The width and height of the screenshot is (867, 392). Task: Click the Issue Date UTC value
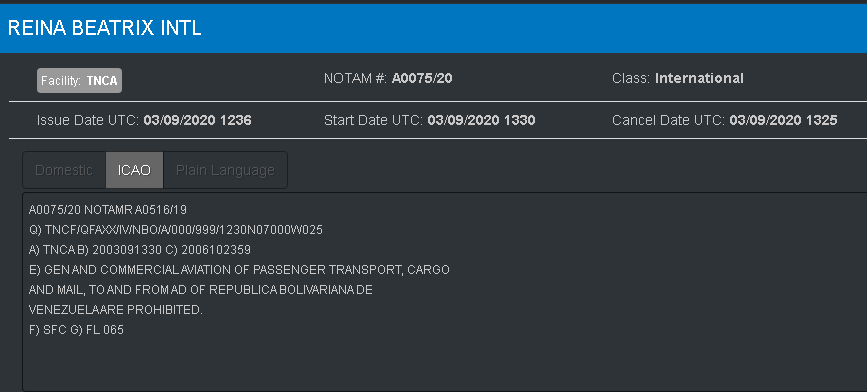click(197, 120)
